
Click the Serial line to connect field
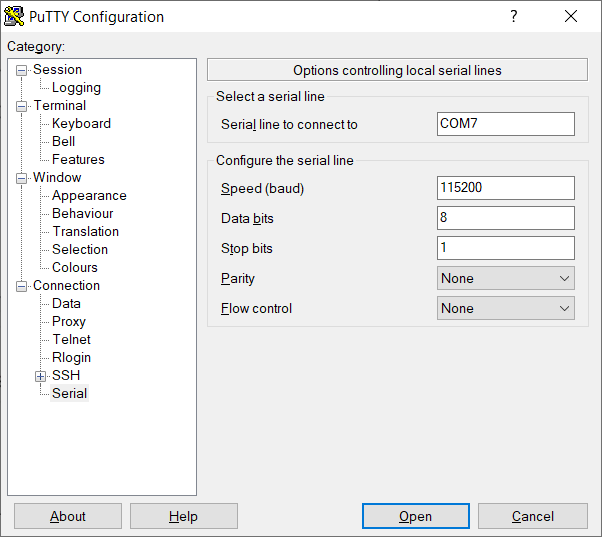(x=506, y=124)
